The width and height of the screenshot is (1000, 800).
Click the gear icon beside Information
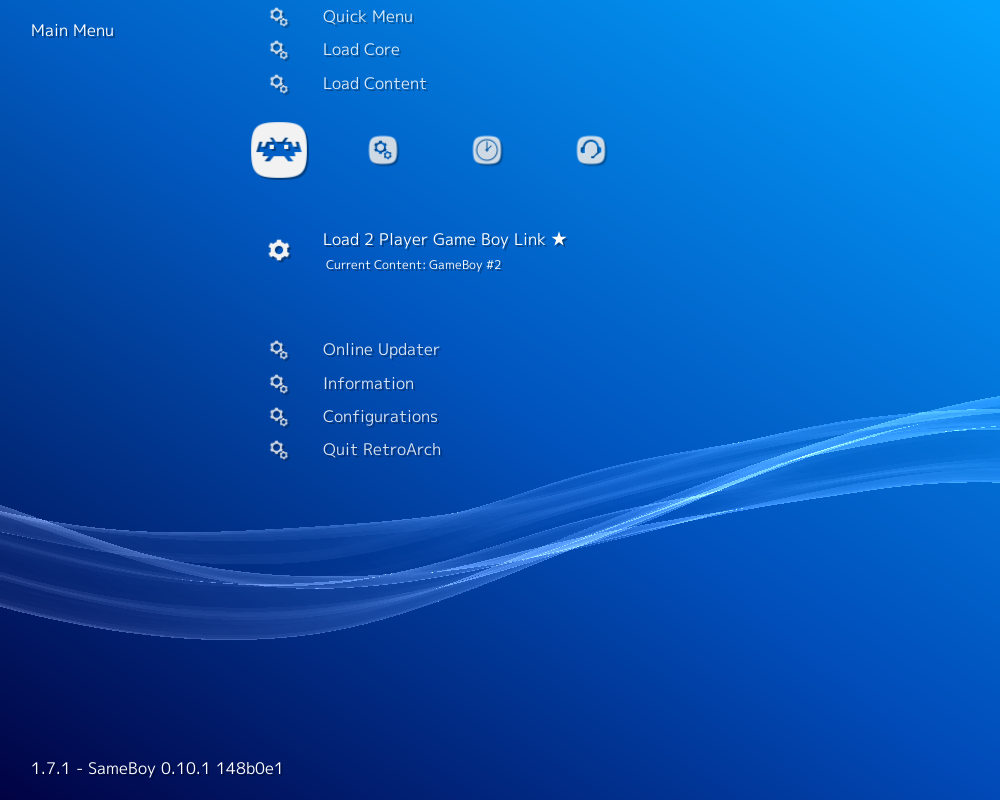(x=279, y=383)
